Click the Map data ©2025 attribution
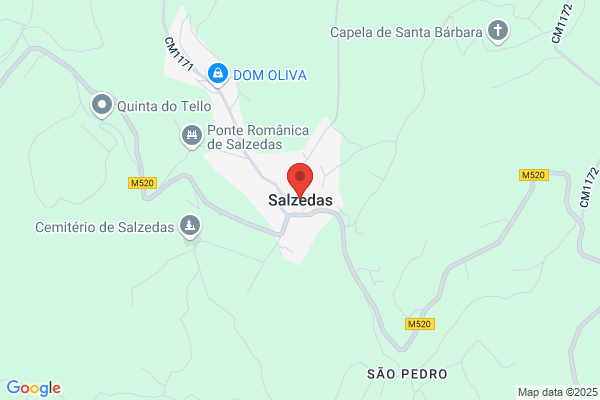 tap(558, 392)
